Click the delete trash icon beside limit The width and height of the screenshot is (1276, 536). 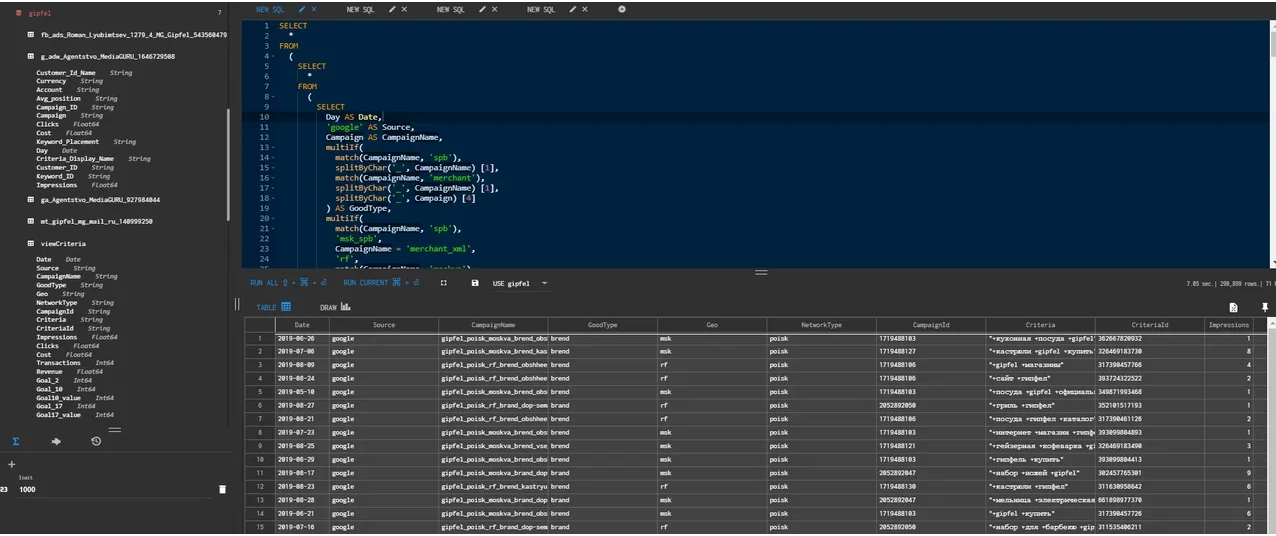222,489
